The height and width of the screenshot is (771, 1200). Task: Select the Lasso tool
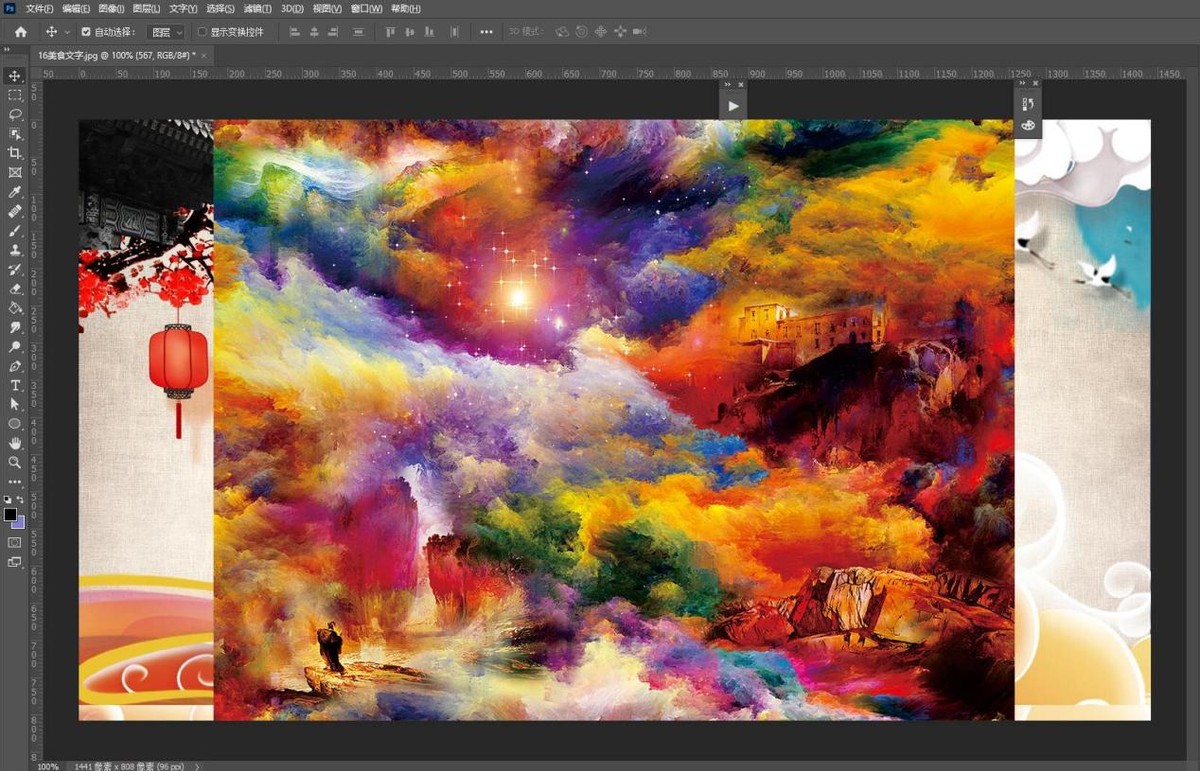coord(15,114)
